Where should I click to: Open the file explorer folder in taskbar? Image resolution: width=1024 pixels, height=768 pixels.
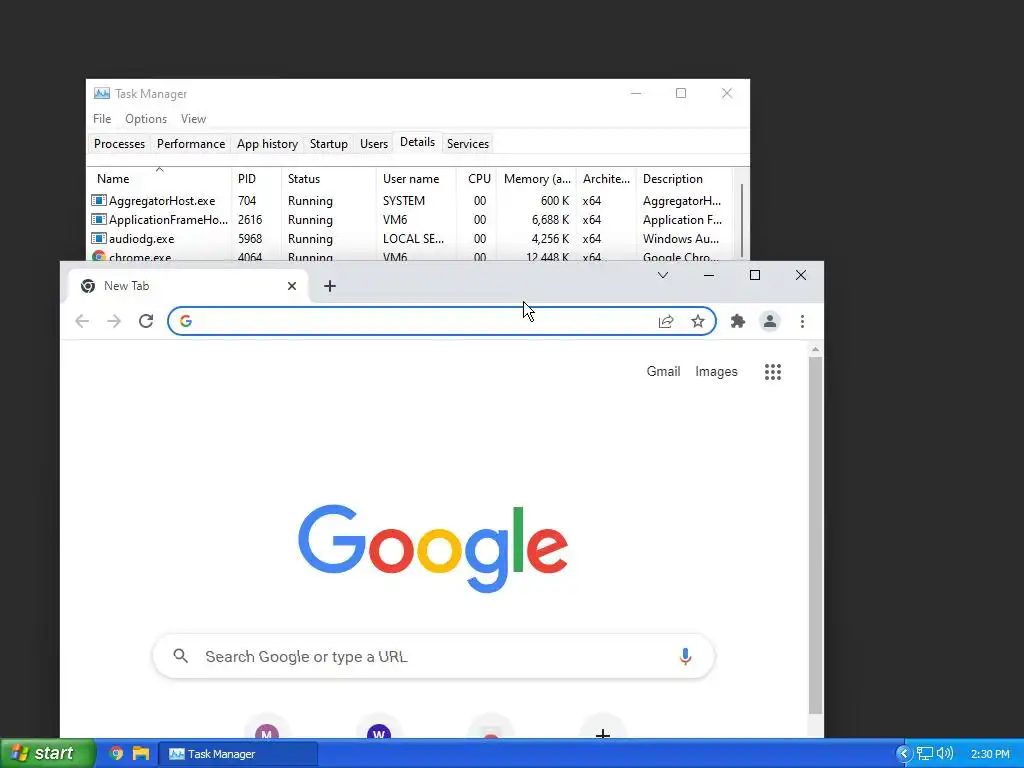[x=140, y=753]
